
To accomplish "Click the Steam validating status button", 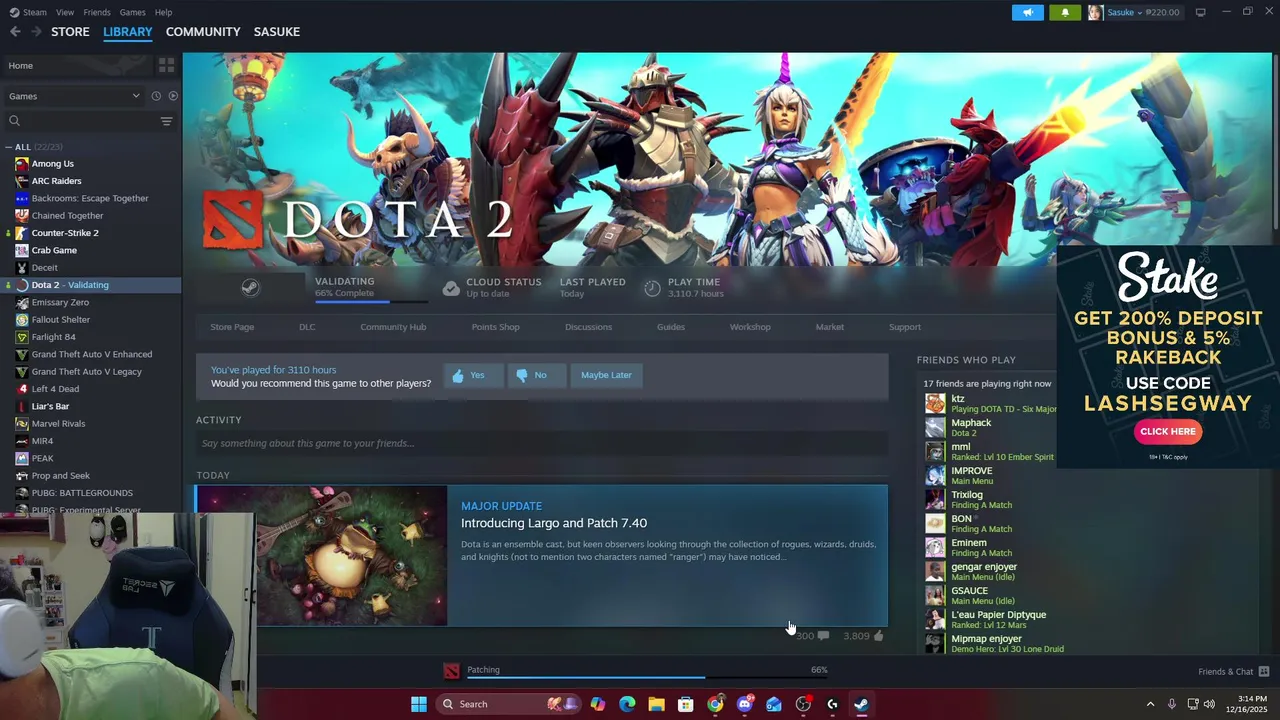I will point(250,288).
